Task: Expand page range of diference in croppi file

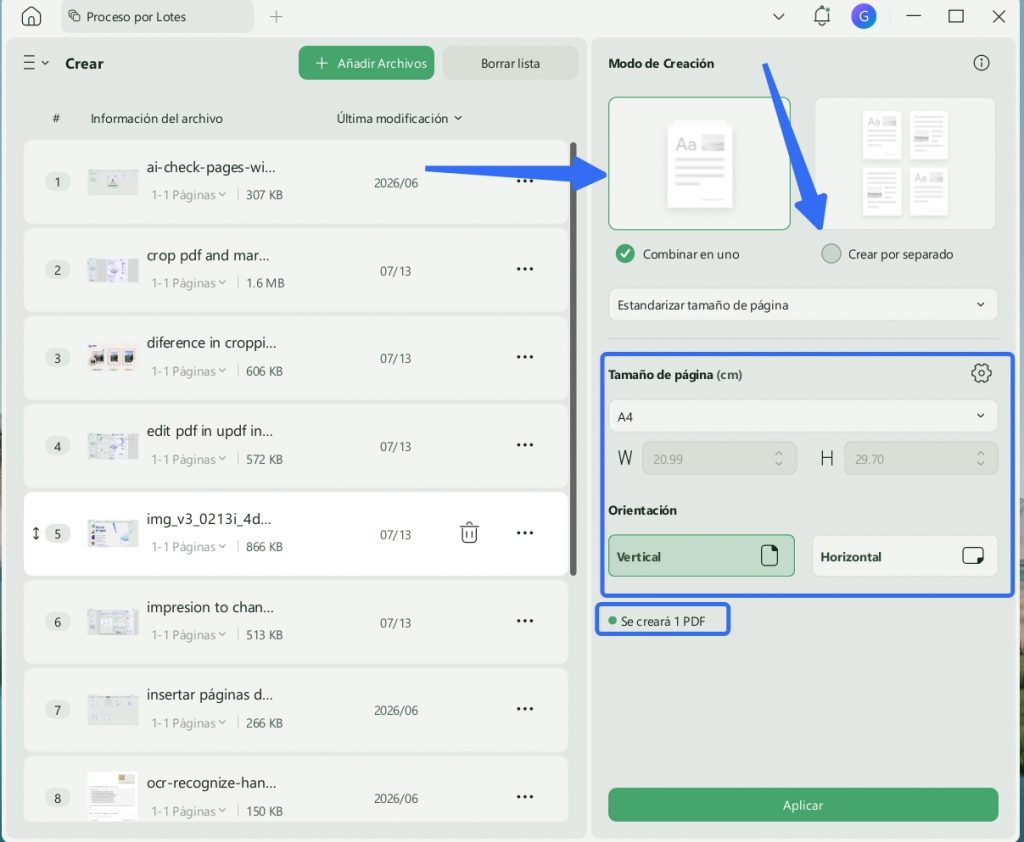Action: pyautogui.click(x=189, y=371)
